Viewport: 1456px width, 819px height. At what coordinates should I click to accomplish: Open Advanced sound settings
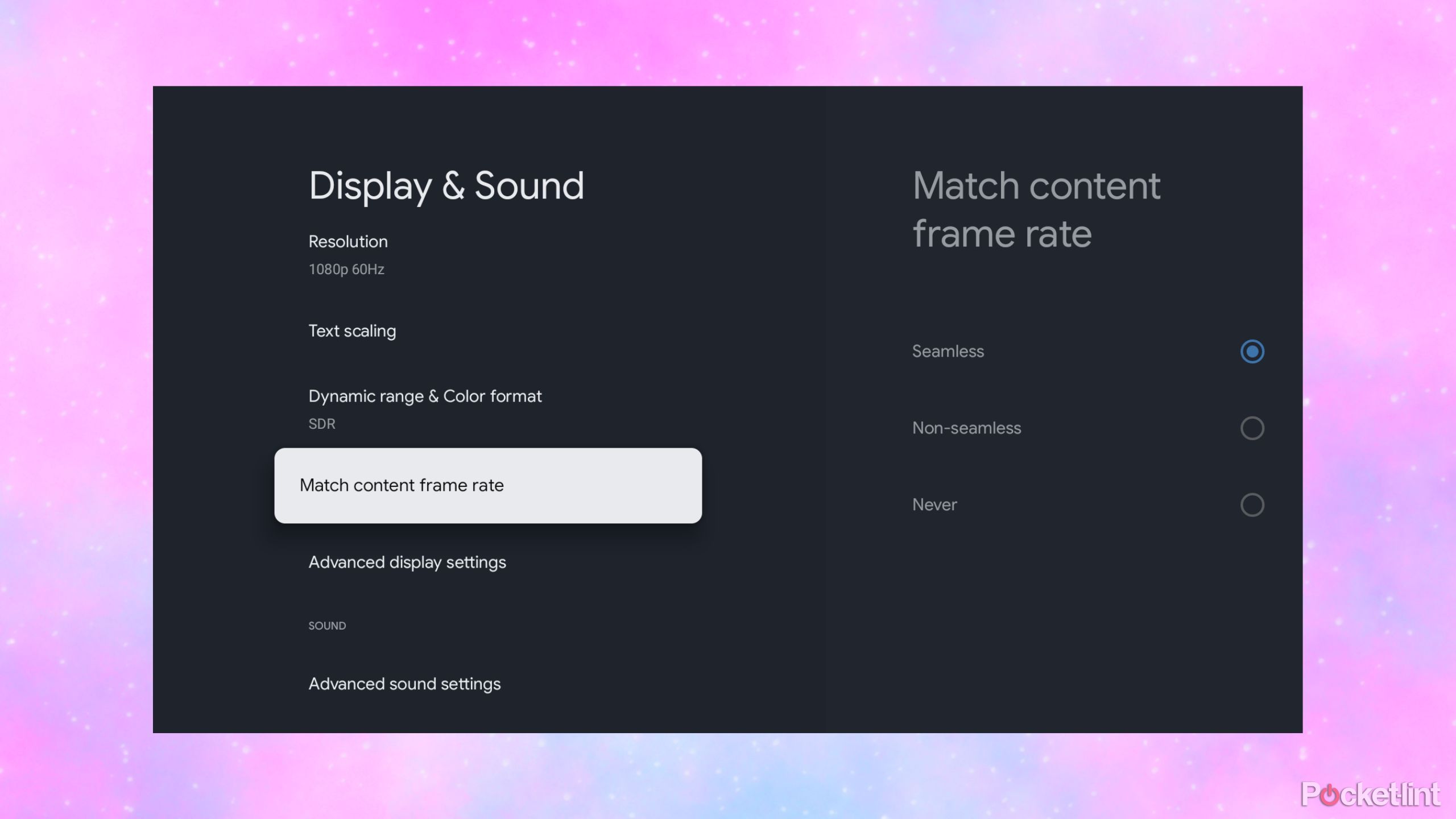click(488, 684)
